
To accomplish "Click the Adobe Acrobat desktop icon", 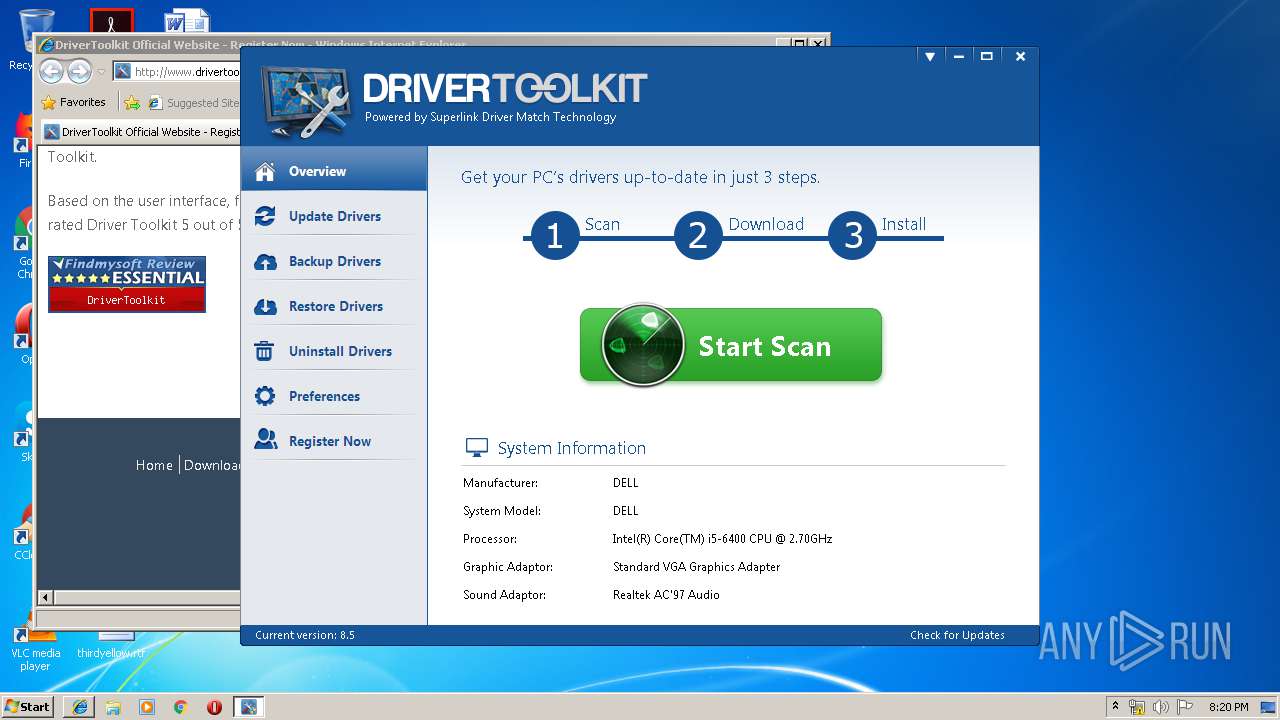I will (x=111, y=22).
